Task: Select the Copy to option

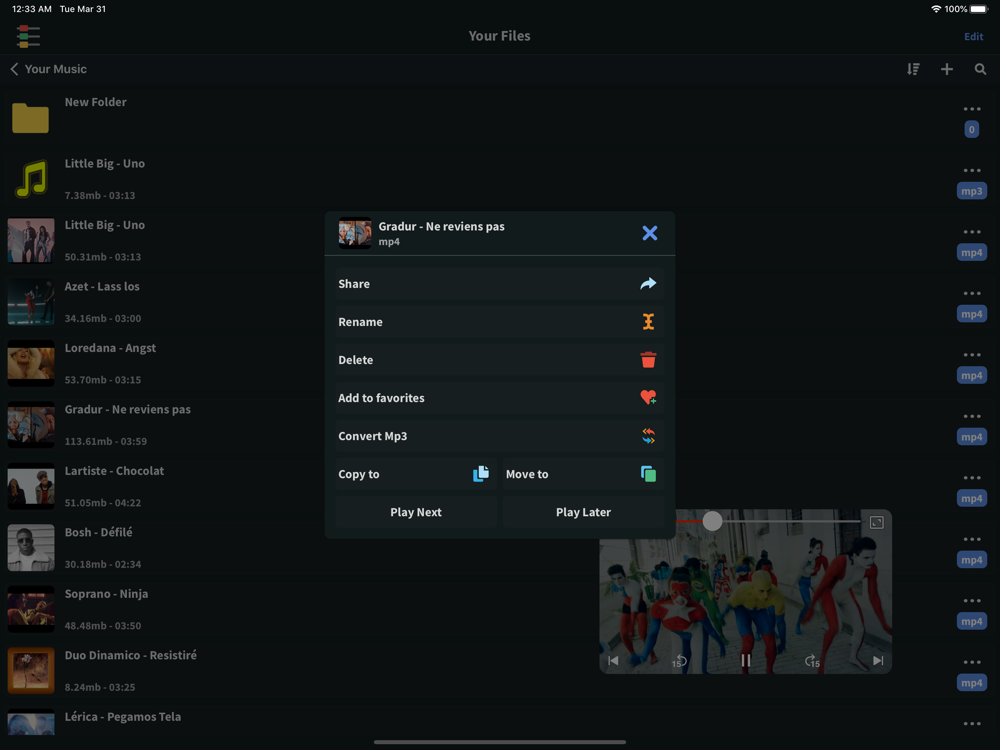Action: 415,474
